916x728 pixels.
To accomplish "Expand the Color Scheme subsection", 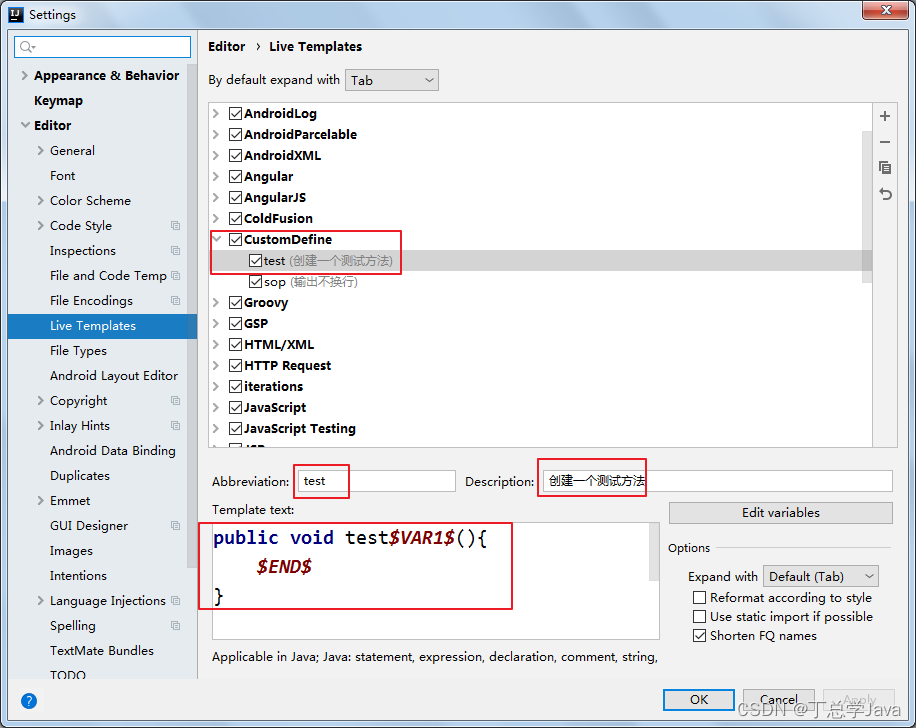I will click(x=40, y=200).
